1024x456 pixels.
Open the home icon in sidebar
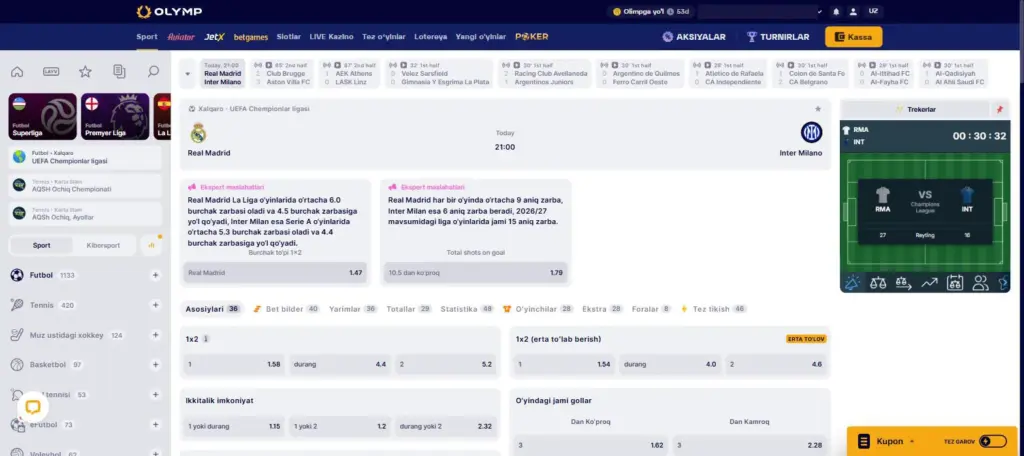click(x=17, y=72)
